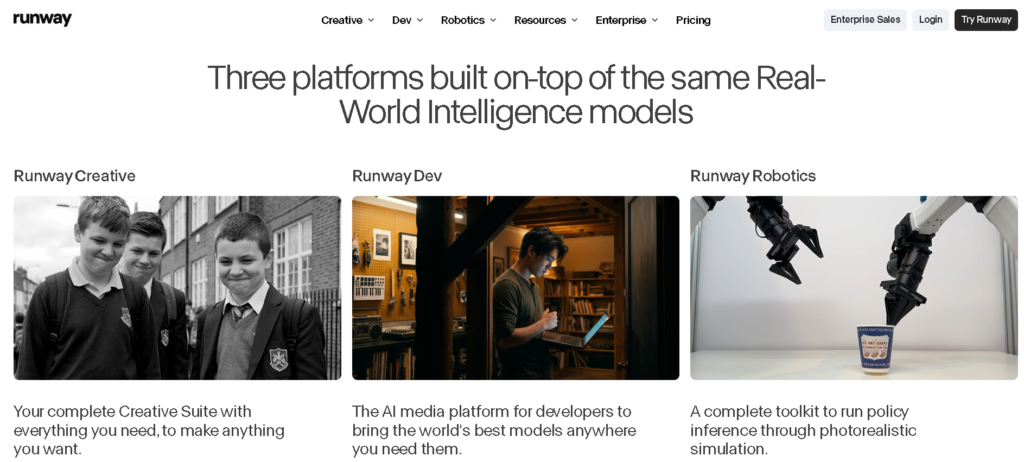Open the Runway Creative heading link
The width and height of the screenshot is (1024, 462).
[74, 176]
